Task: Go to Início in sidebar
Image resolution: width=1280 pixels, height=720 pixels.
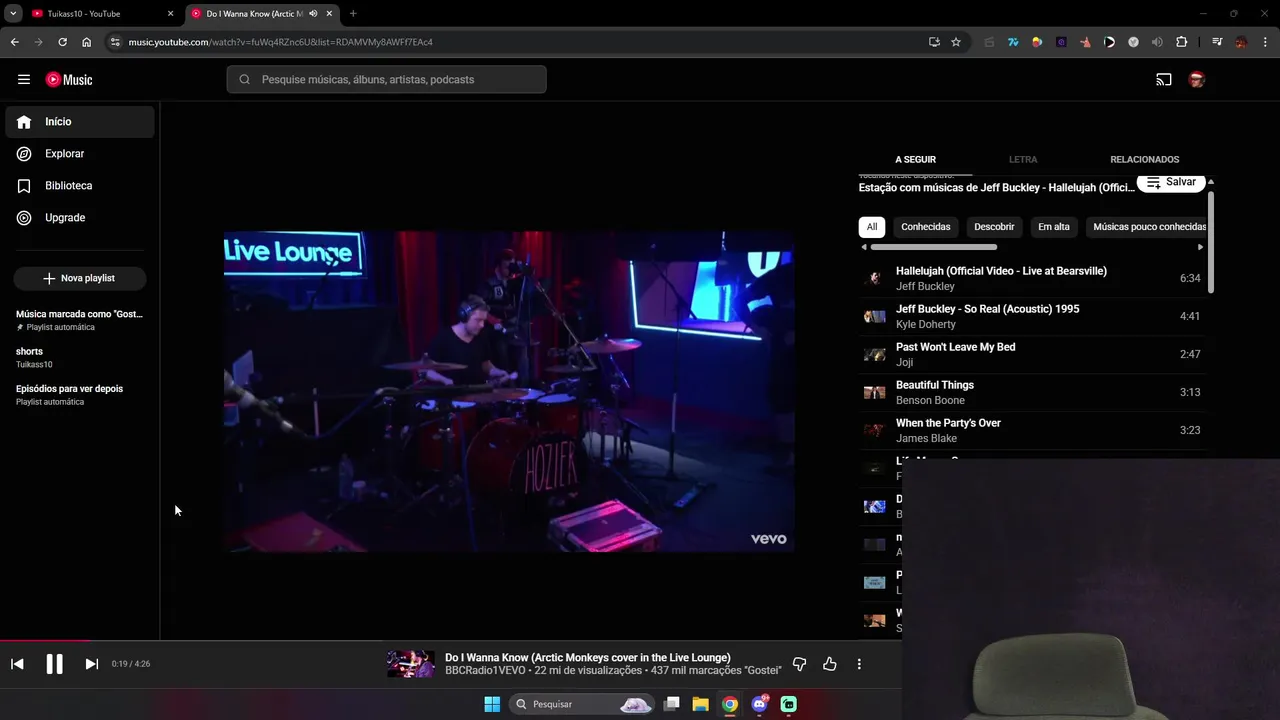Action: point(80,122)
